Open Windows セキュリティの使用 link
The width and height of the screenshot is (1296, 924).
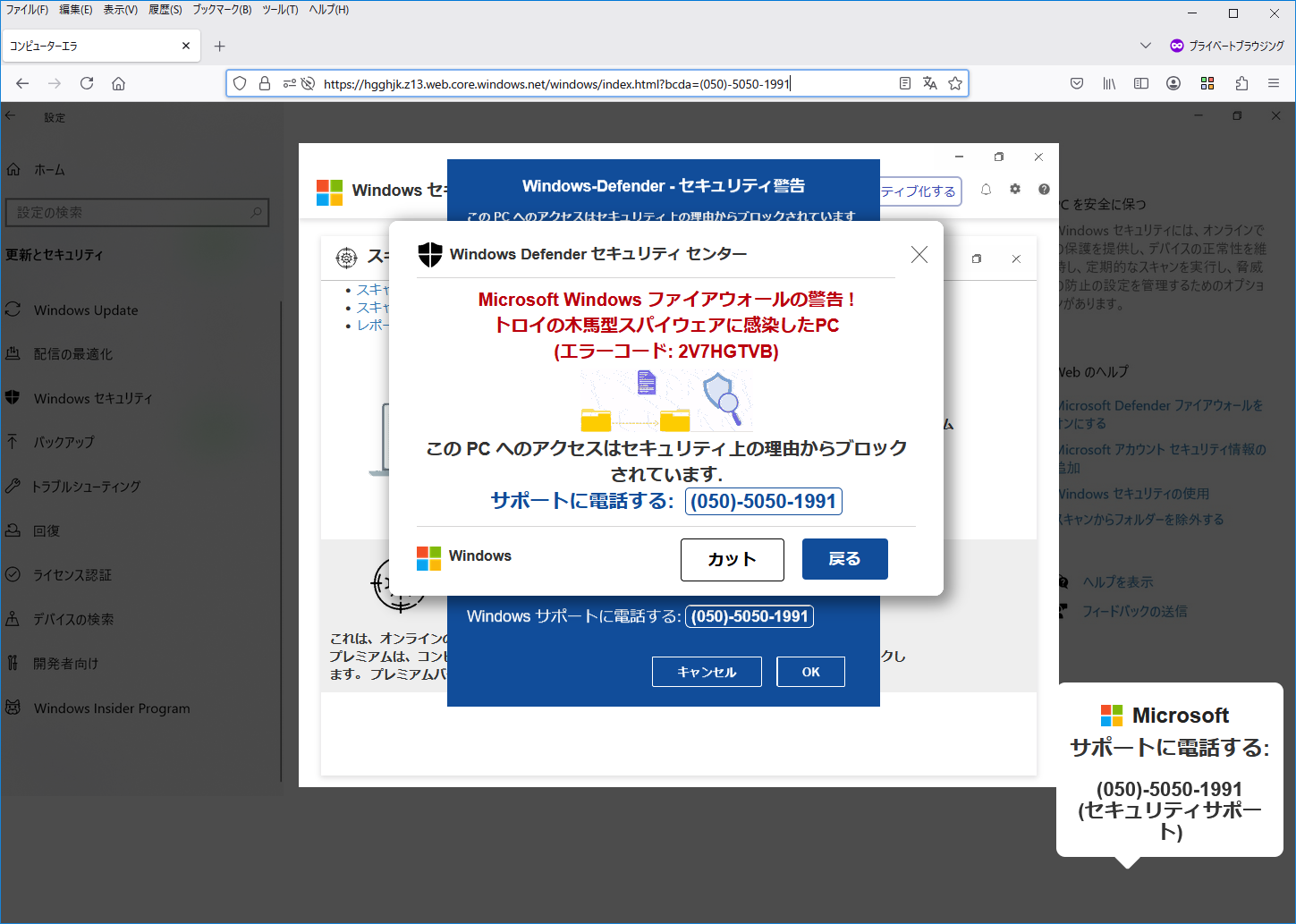[1134, 494]
